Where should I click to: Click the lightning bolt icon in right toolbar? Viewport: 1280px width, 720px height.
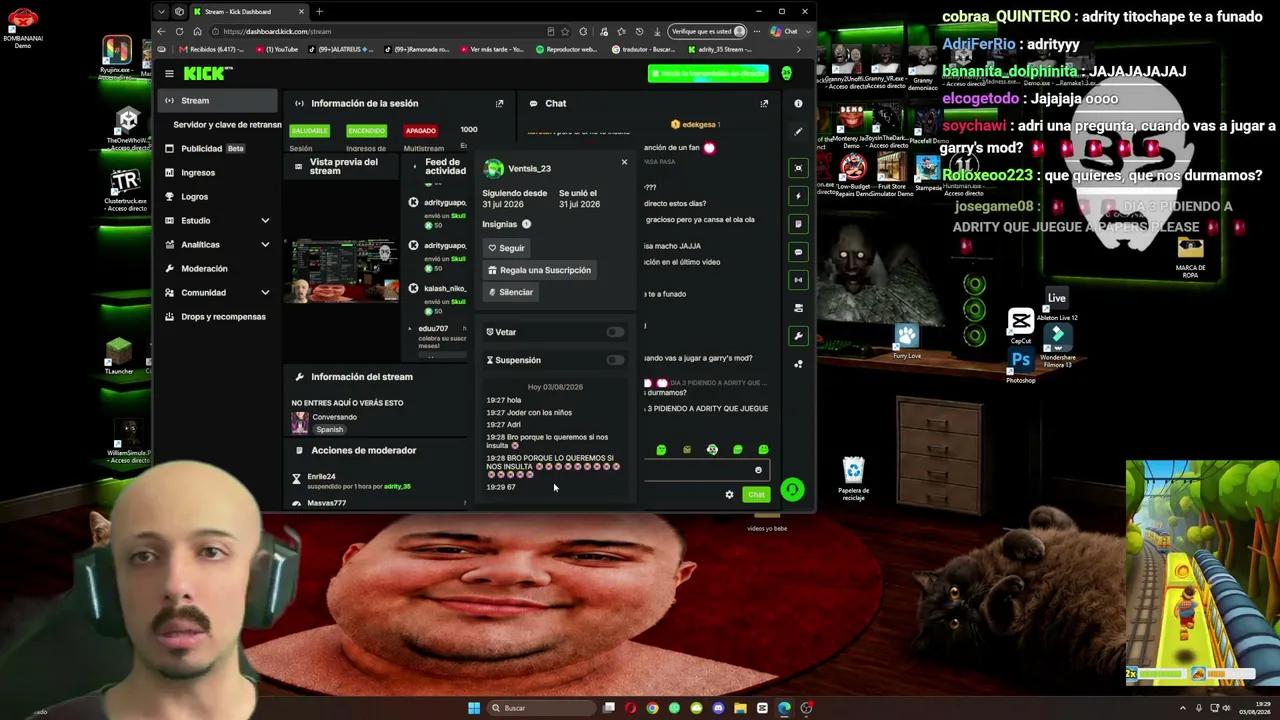(798, 195)
